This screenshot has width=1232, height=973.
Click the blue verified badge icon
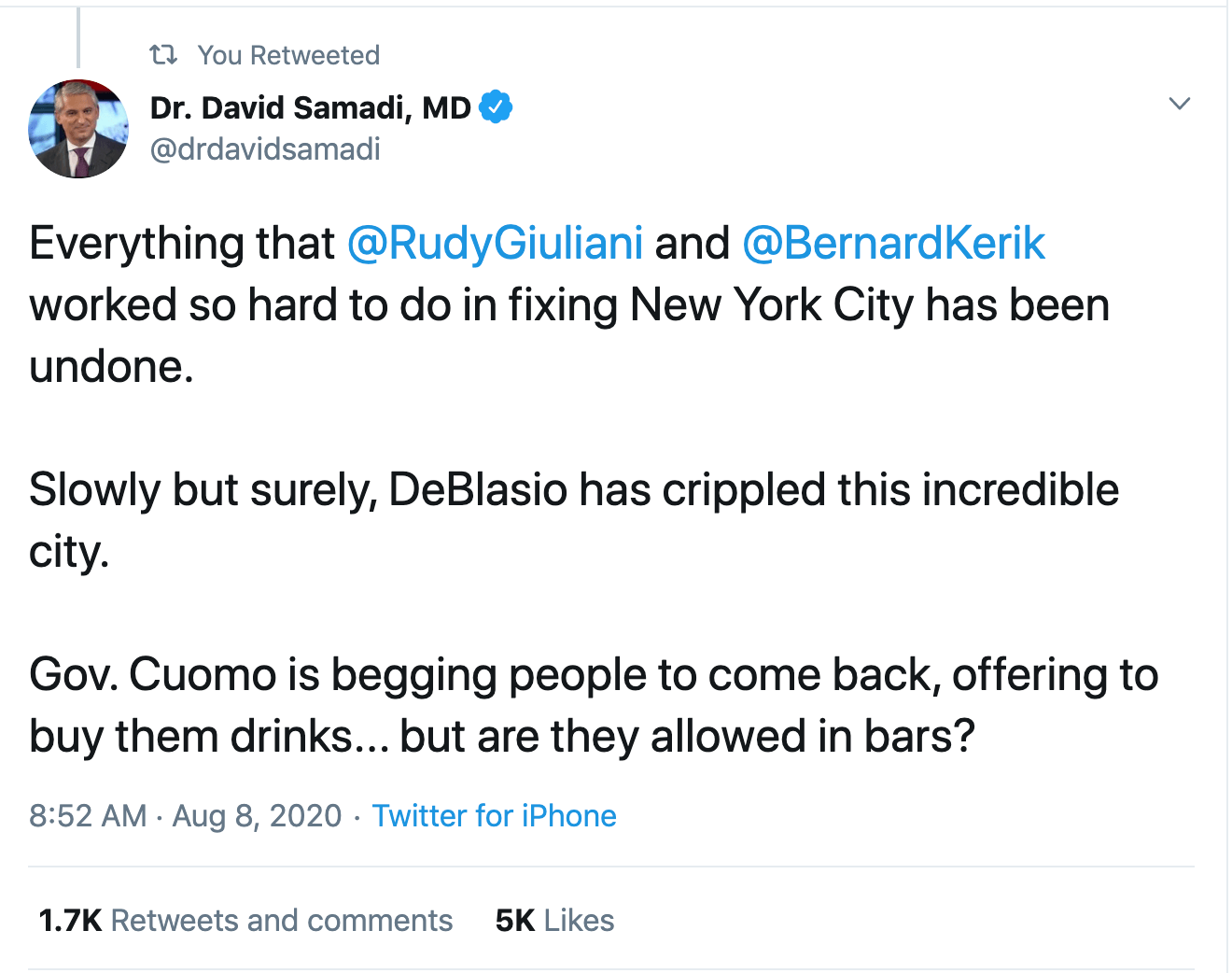[496, 107]
